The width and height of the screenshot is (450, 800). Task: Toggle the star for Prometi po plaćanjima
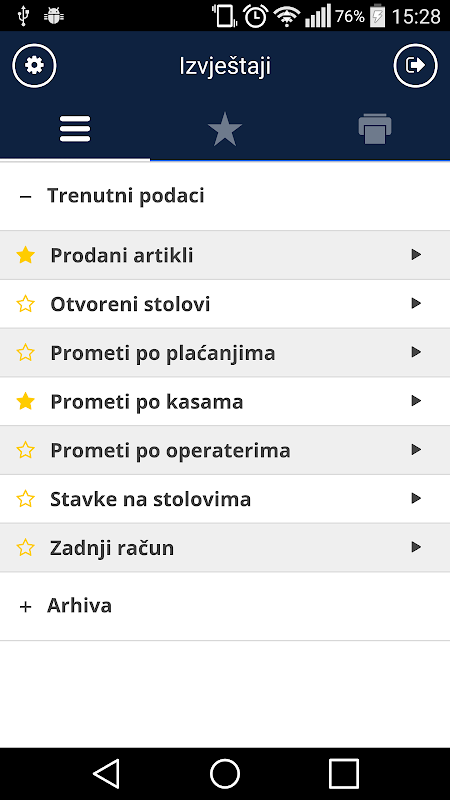(26, 353)
